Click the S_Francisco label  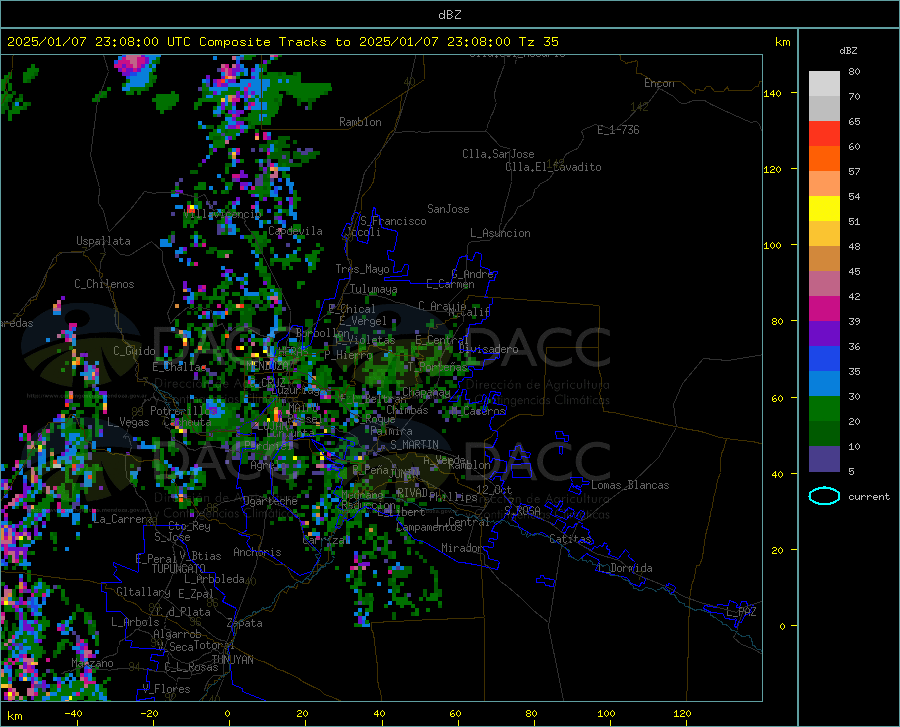[393, 221]
